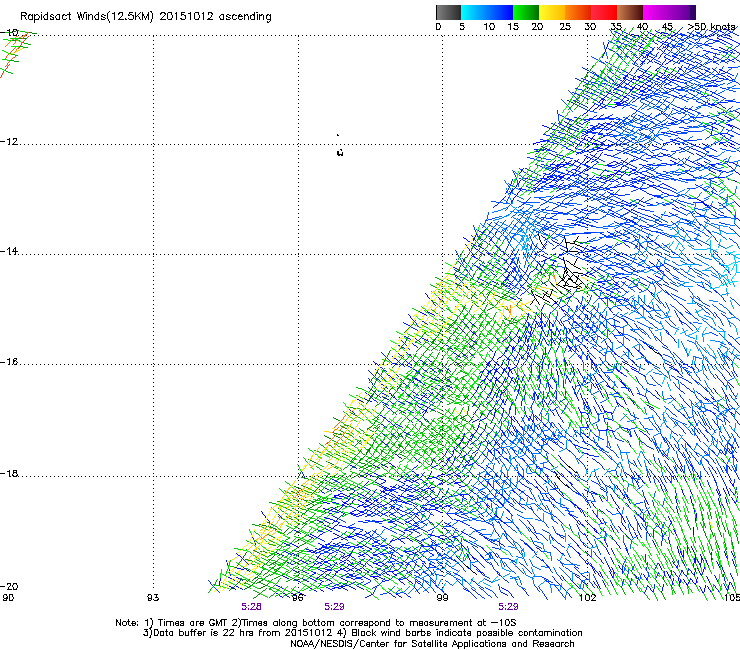The height and width of the screenshot is (650, 740).
Task: Click the 90 longitude axis label
Action: (x=8, y=598)
